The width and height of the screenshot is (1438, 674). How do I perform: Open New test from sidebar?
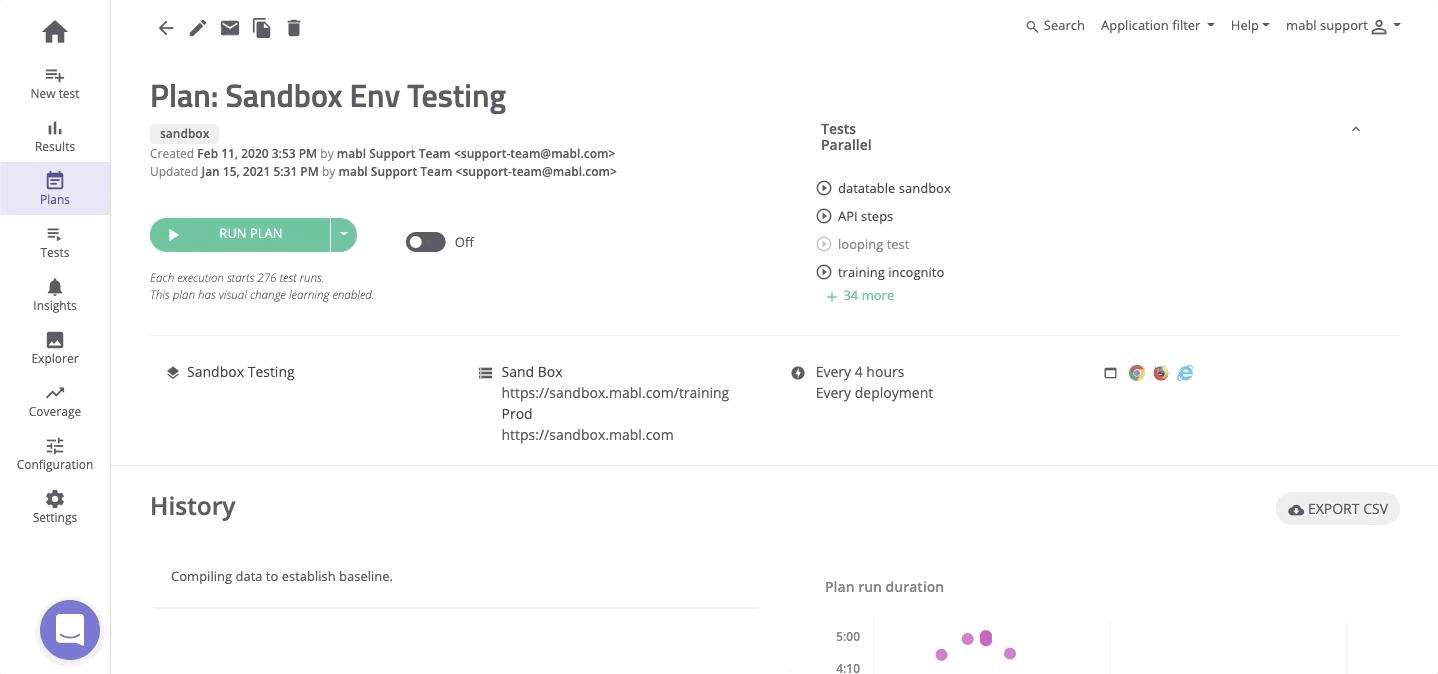tap(55, 83)
